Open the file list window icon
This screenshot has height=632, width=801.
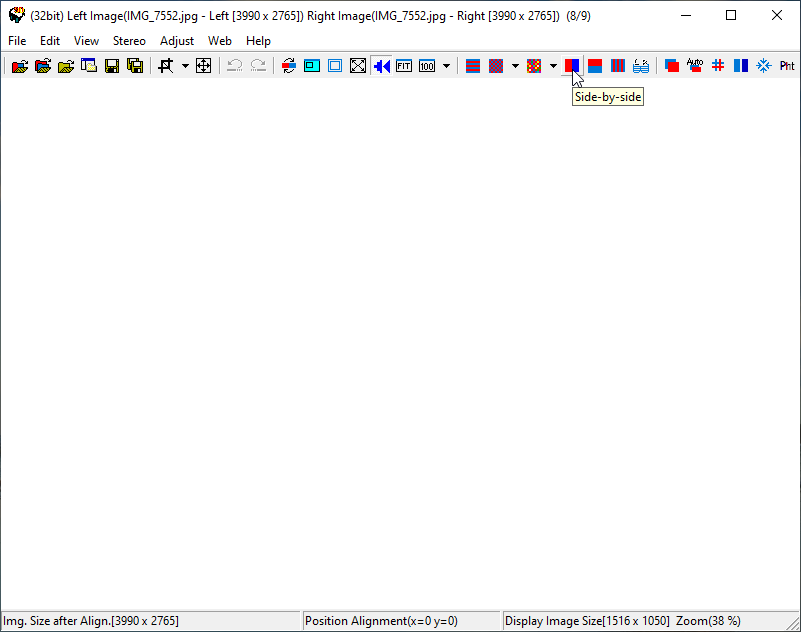click(x=89, y=66)
